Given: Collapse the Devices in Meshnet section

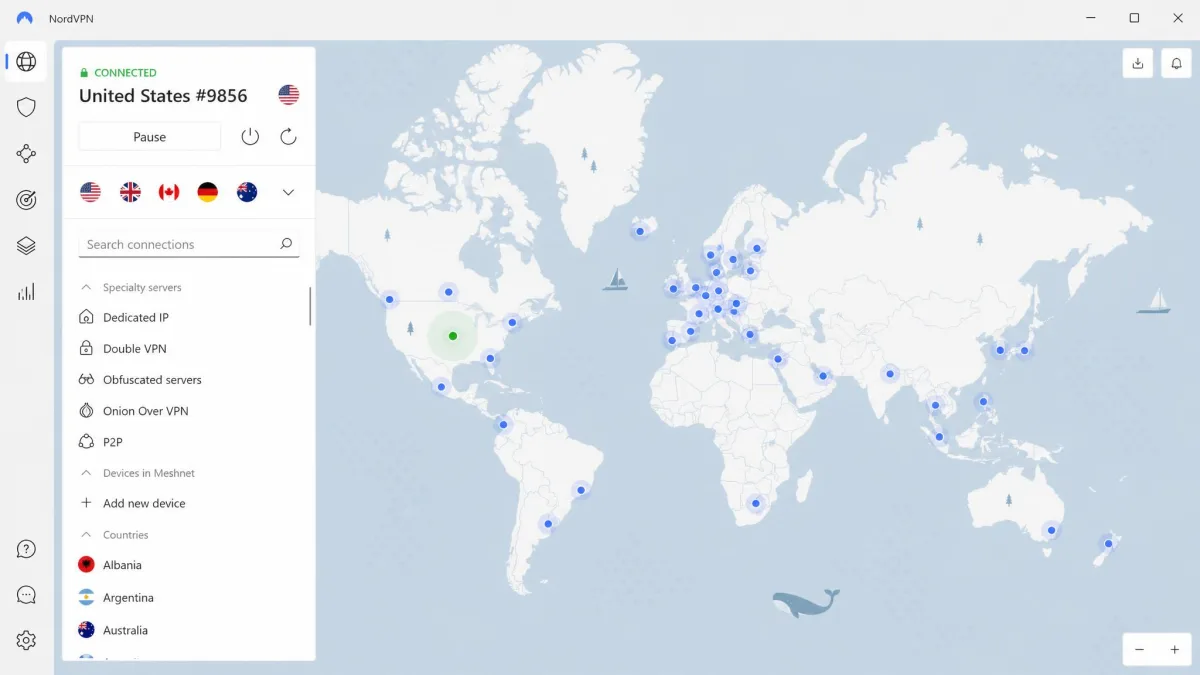Looking at the screenshot, I should (86, 473).
